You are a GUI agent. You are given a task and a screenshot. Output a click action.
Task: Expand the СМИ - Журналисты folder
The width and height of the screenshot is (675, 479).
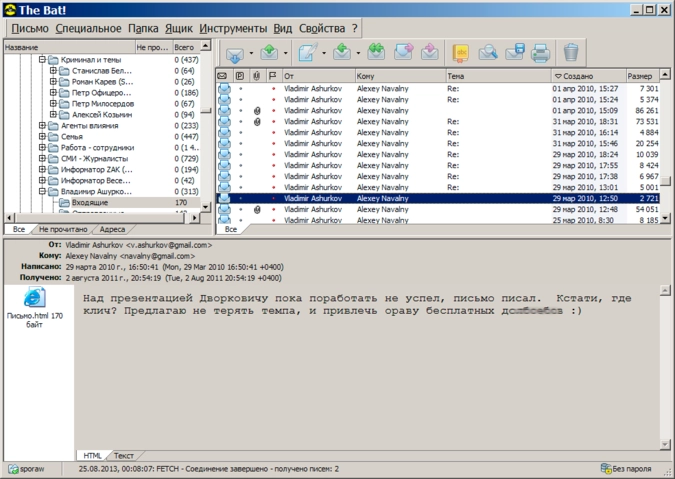(x=42, y=159)
